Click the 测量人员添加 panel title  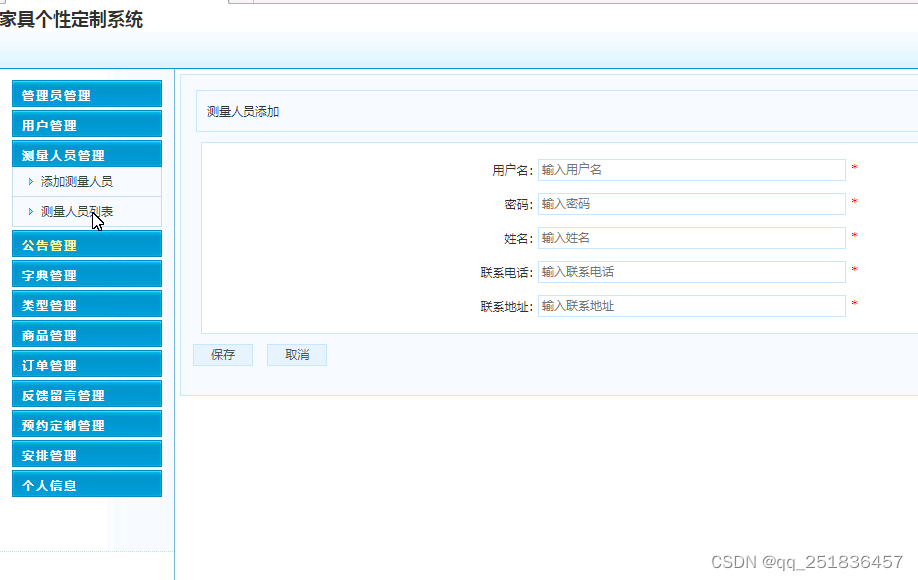tap(243, 112)
